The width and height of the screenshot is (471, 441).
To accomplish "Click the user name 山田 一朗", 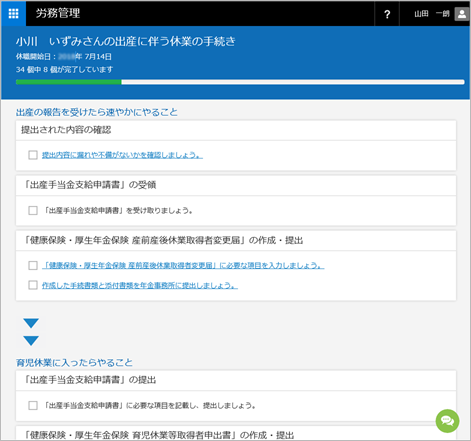I will point(432,14).
